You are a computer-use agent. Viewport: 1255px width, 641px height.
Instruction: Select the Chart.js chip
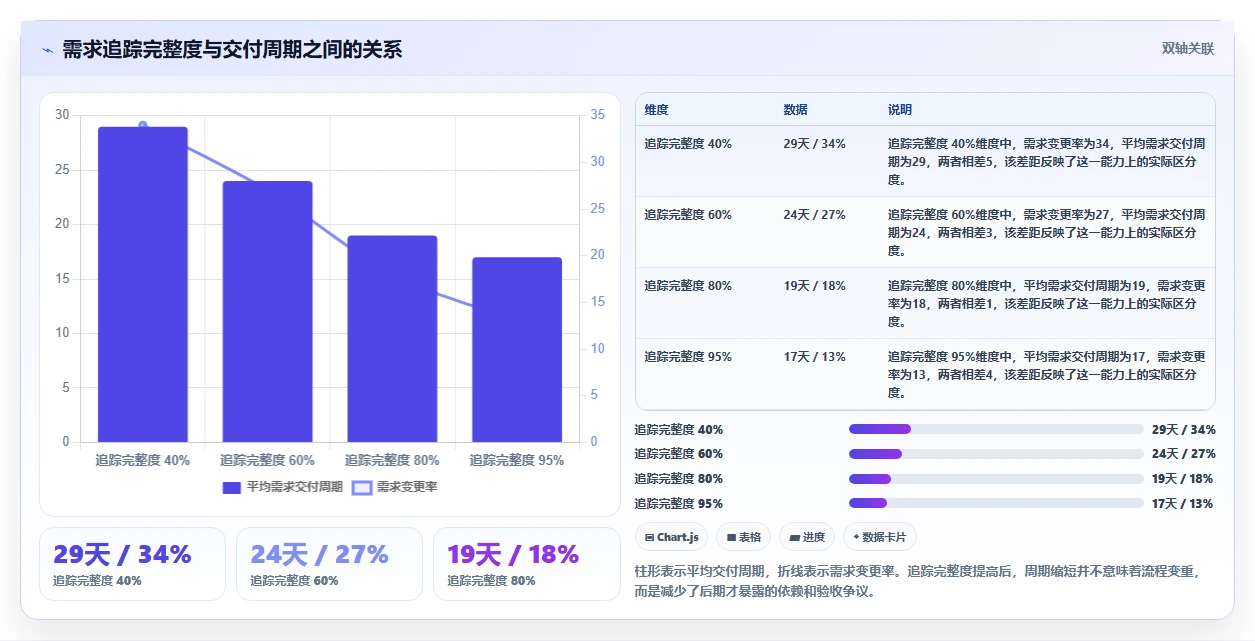tap(671, 537)
